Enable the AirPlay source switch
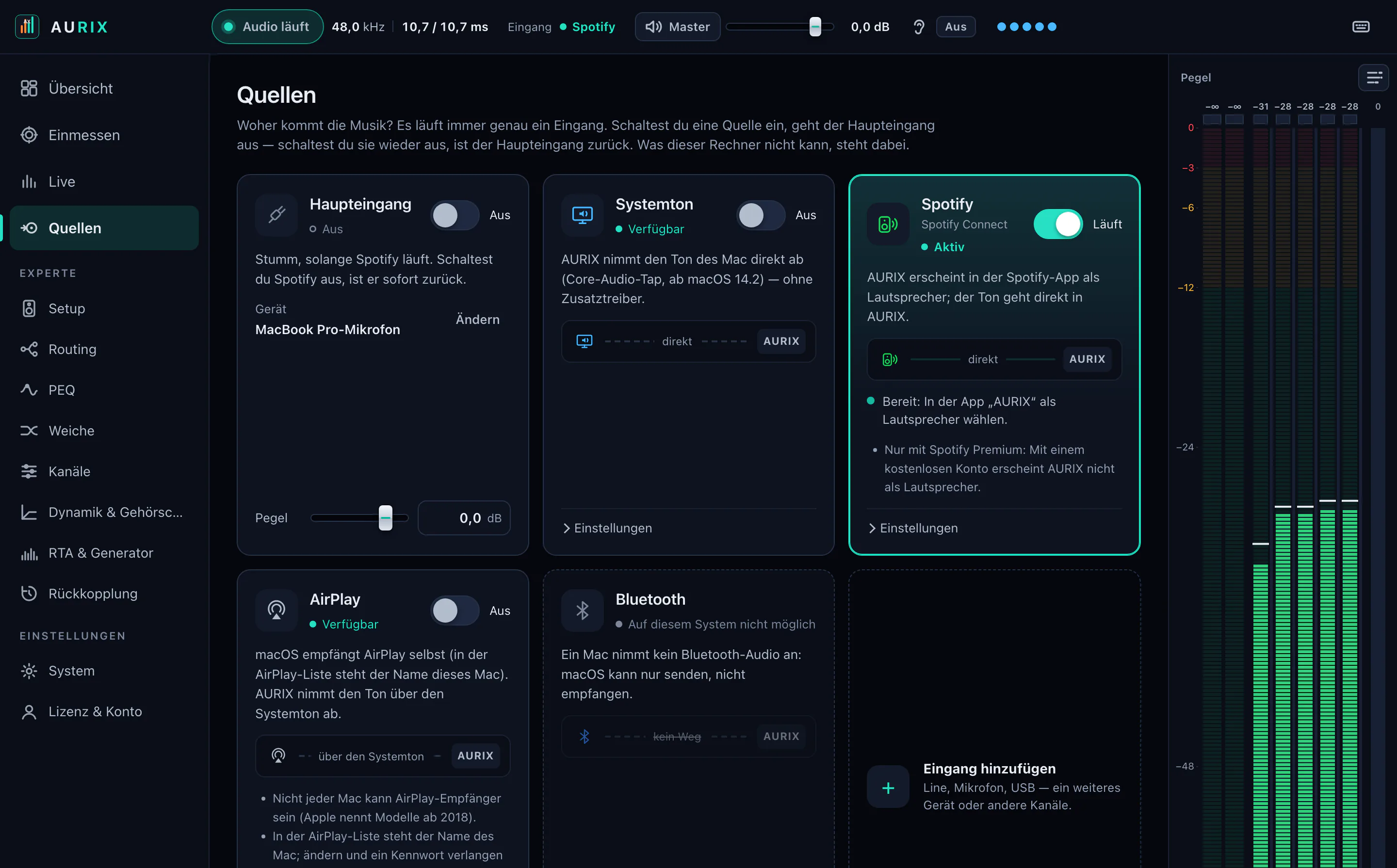This screenshot has width=1397, height=868. [455, 610]
